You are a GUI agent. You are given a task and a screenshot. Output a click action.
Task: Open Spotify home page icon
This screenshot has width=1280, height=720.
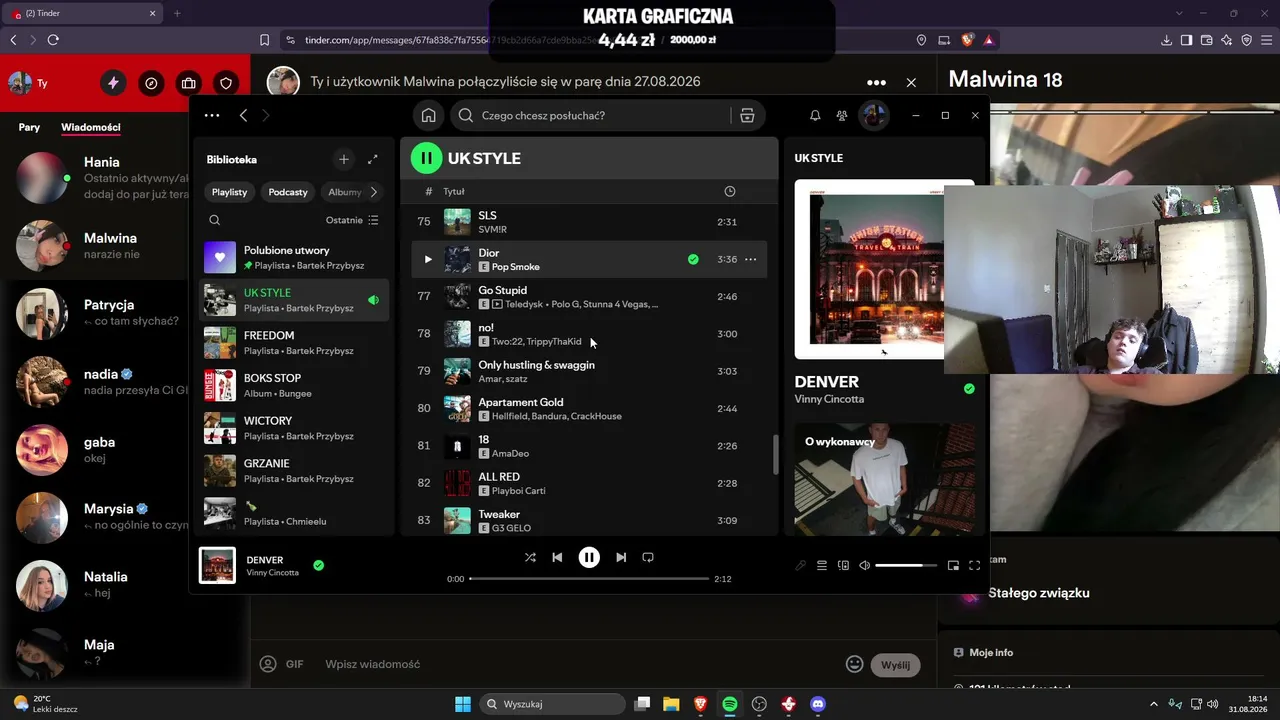[x=428, y=115]
